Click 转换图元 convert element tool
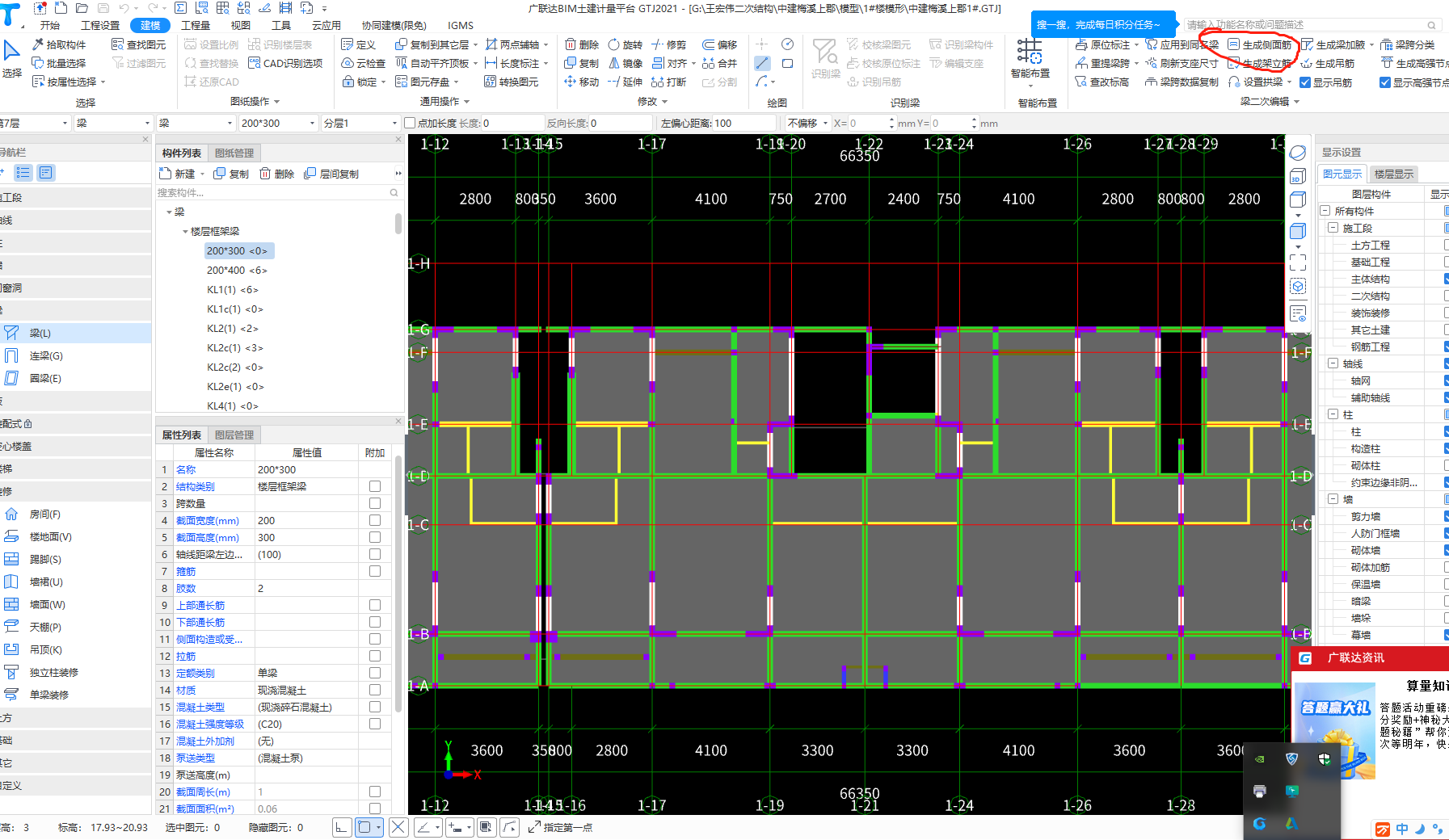The height and width of the screenshot is (840, 1449). click(x=512, y=82)
